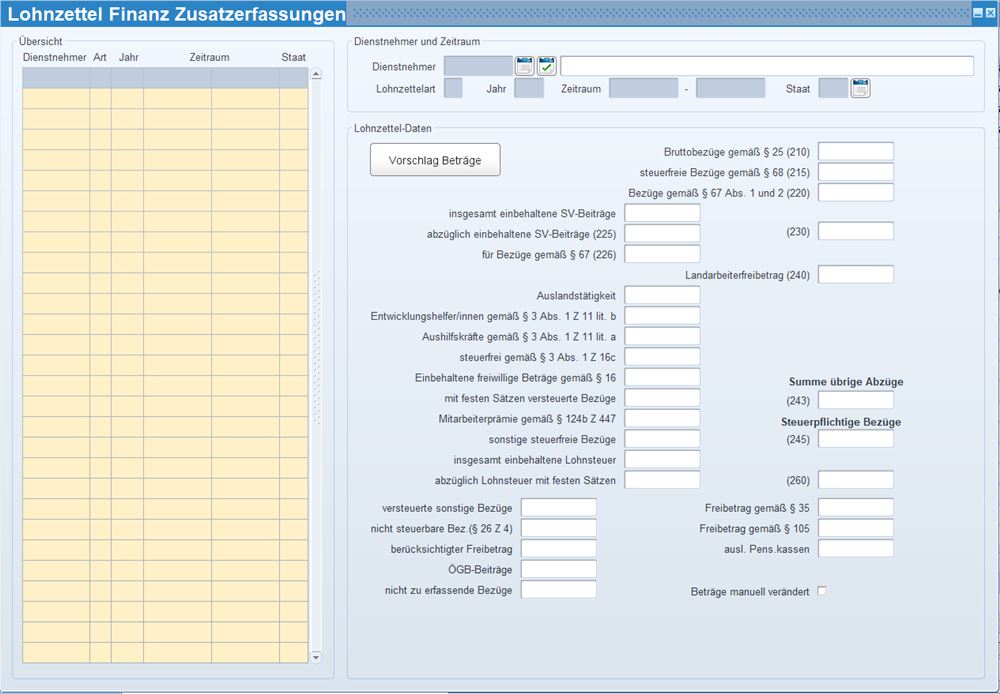Click the Staat column header in Übersicht

tap(293, 57)
